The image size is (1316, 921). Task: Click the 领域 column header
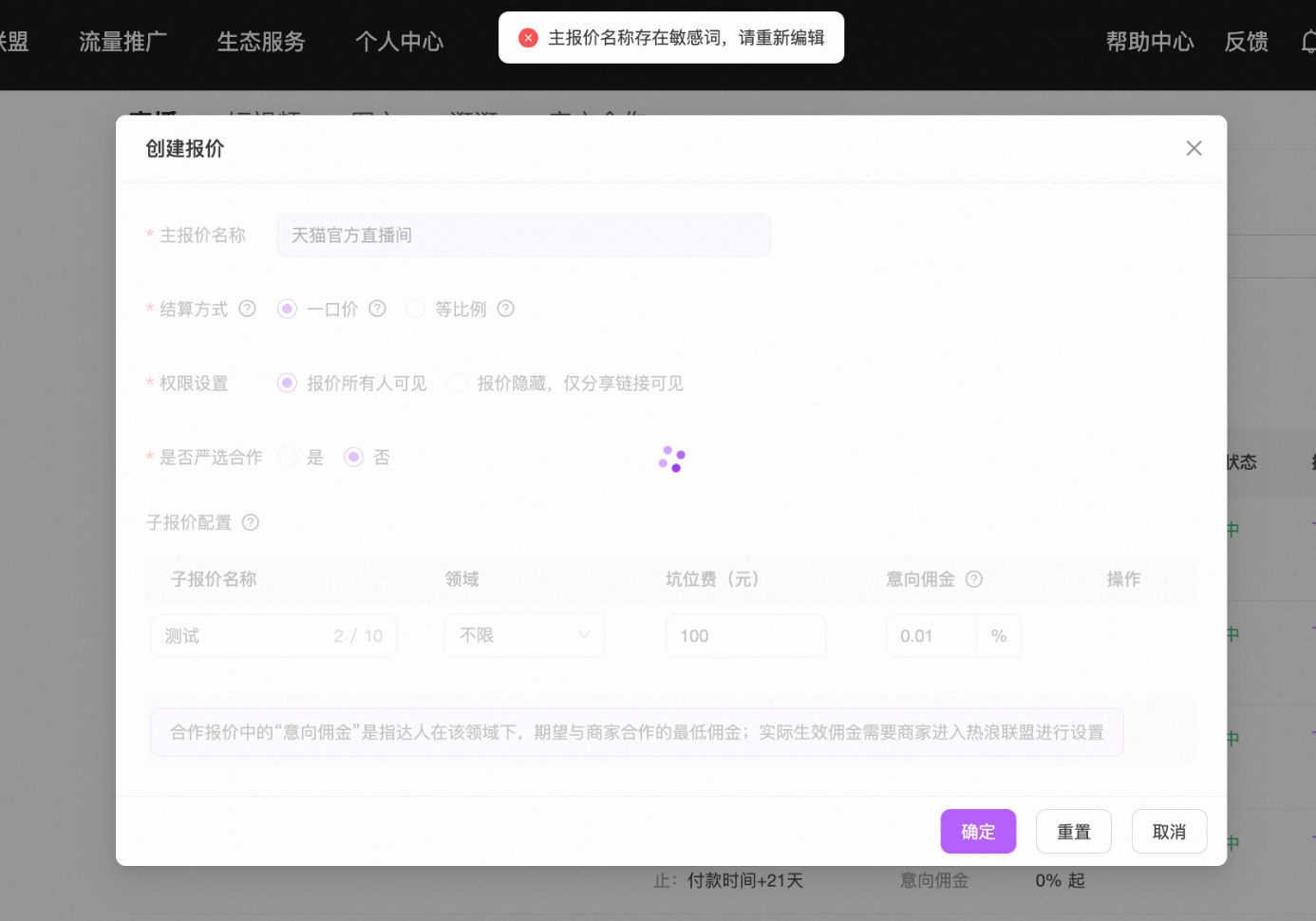point(462,579)
